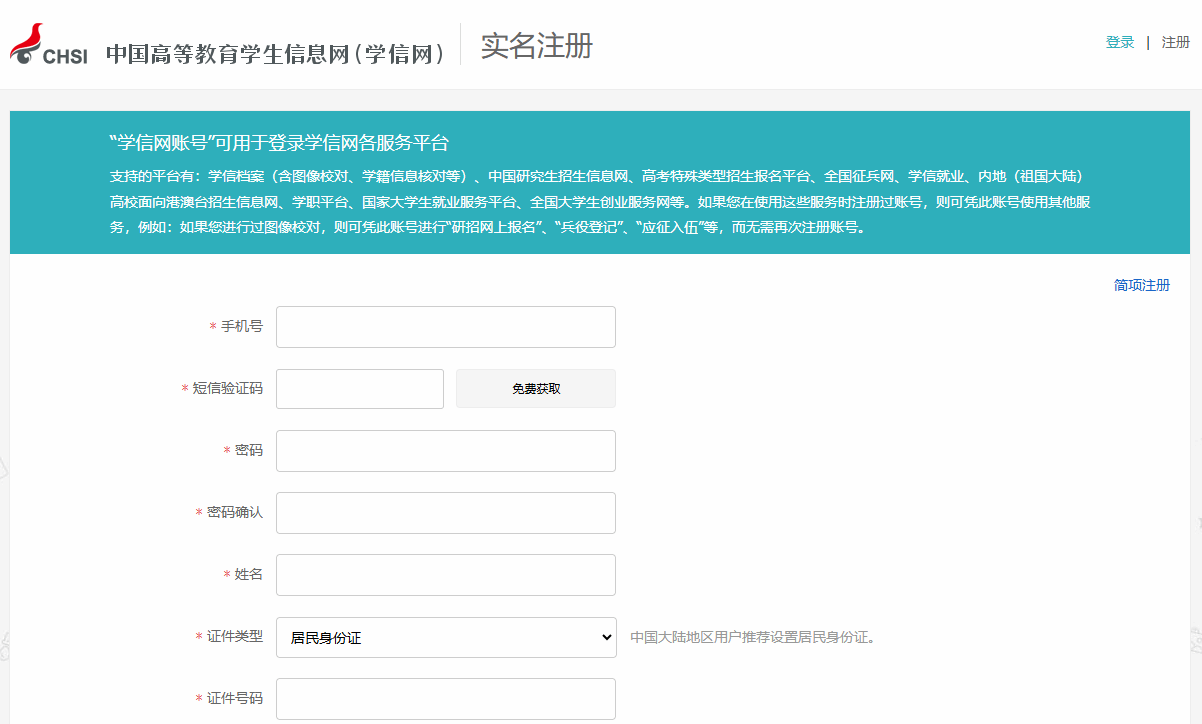Focus the 姓名 text field
The height and width of the screenshot is (724, 1202).
point(445,575)
